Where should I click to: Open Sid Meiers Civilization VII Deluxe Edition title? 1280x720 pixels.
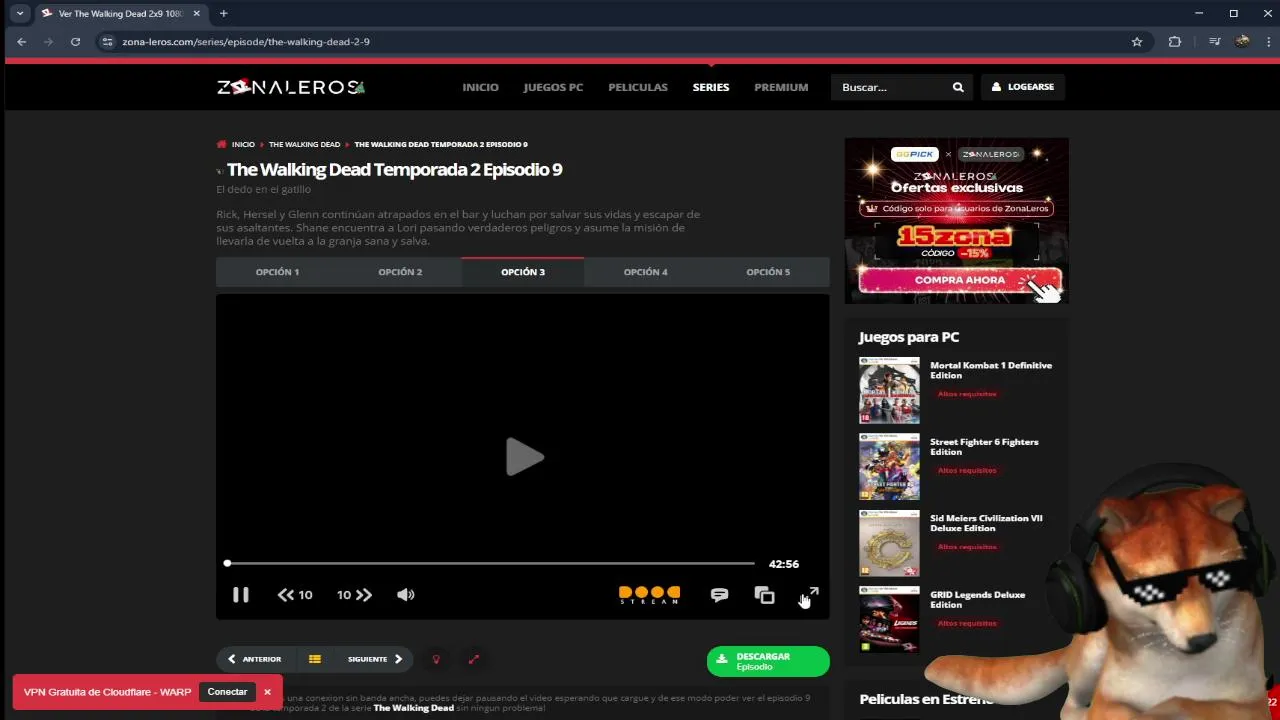pyautogui.click(x=986, y=523)
